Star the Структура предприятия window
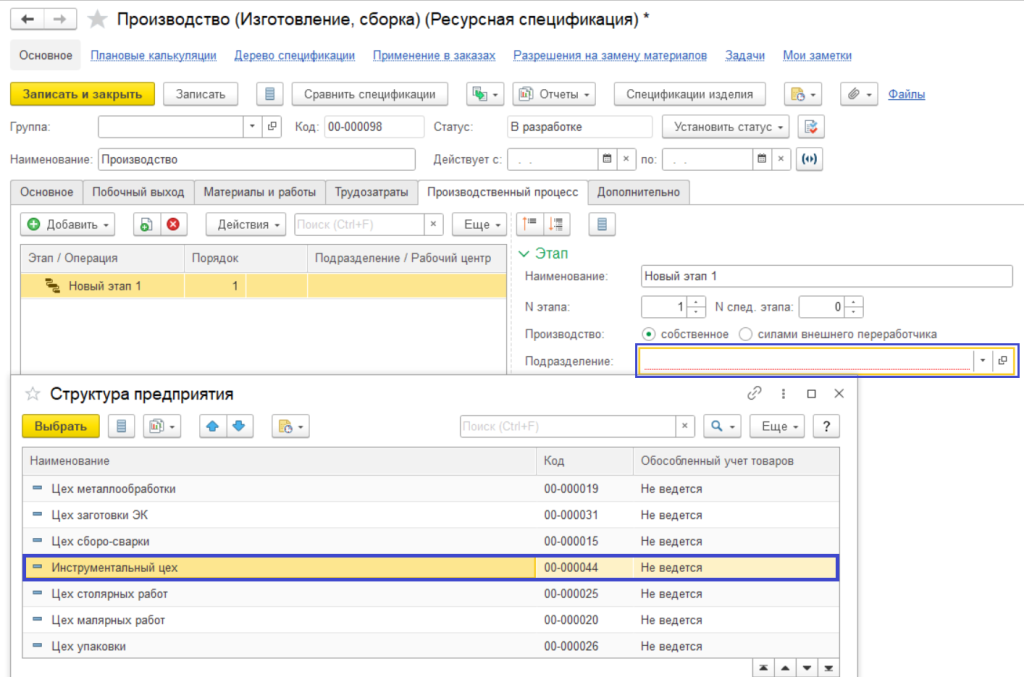This screenshot has width=1024, height=677. pos(33,394)
